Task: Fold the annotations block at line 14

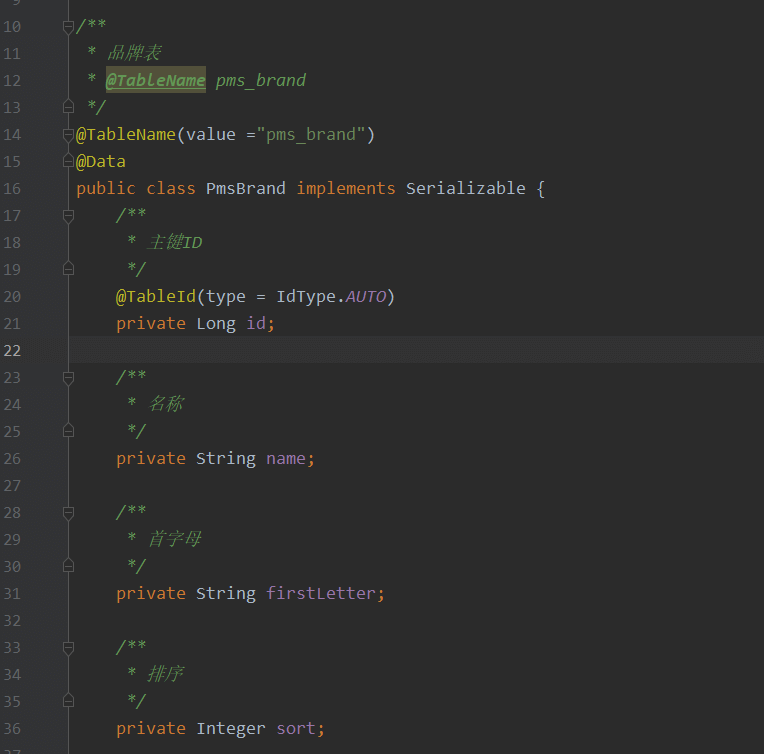Action: click(68, 135)
